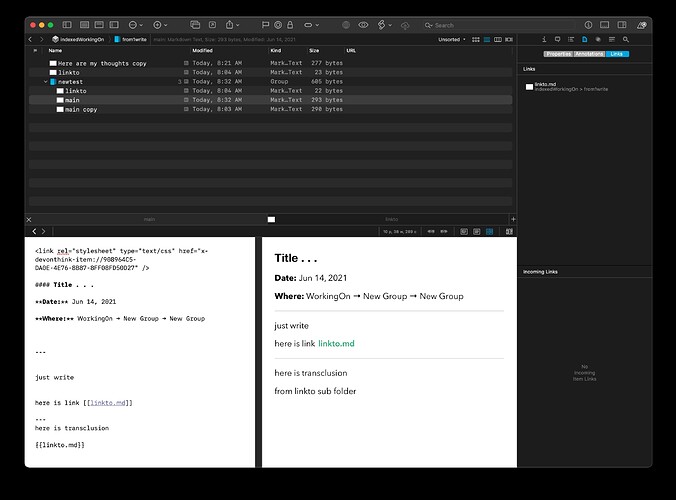Open the action menu with the minus circle

(135, 25)
